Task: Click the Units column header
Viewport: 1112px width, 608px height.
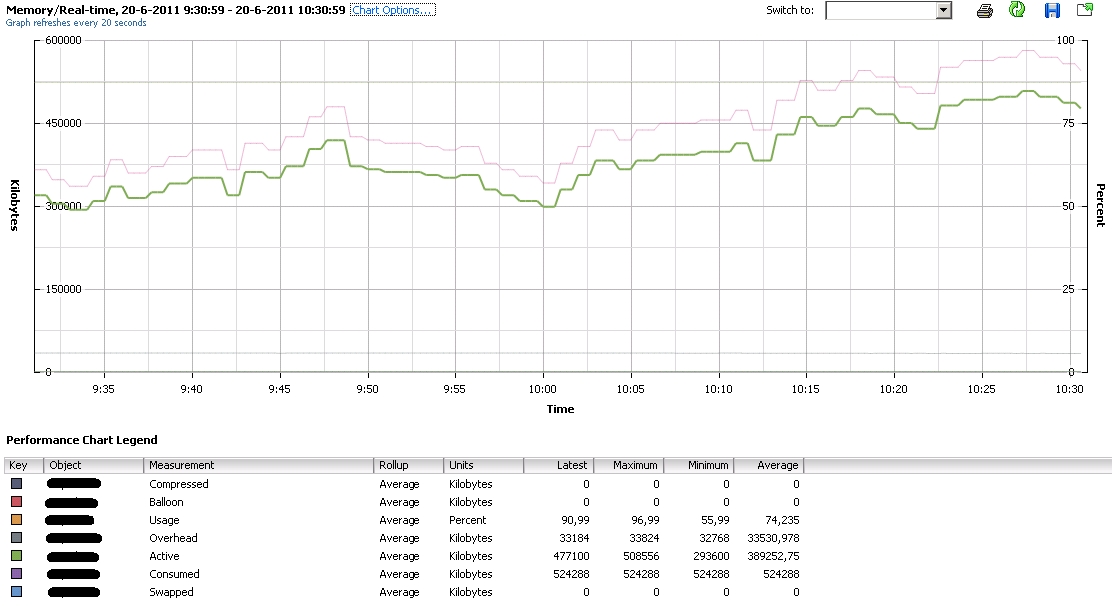Action: (483, 465)
